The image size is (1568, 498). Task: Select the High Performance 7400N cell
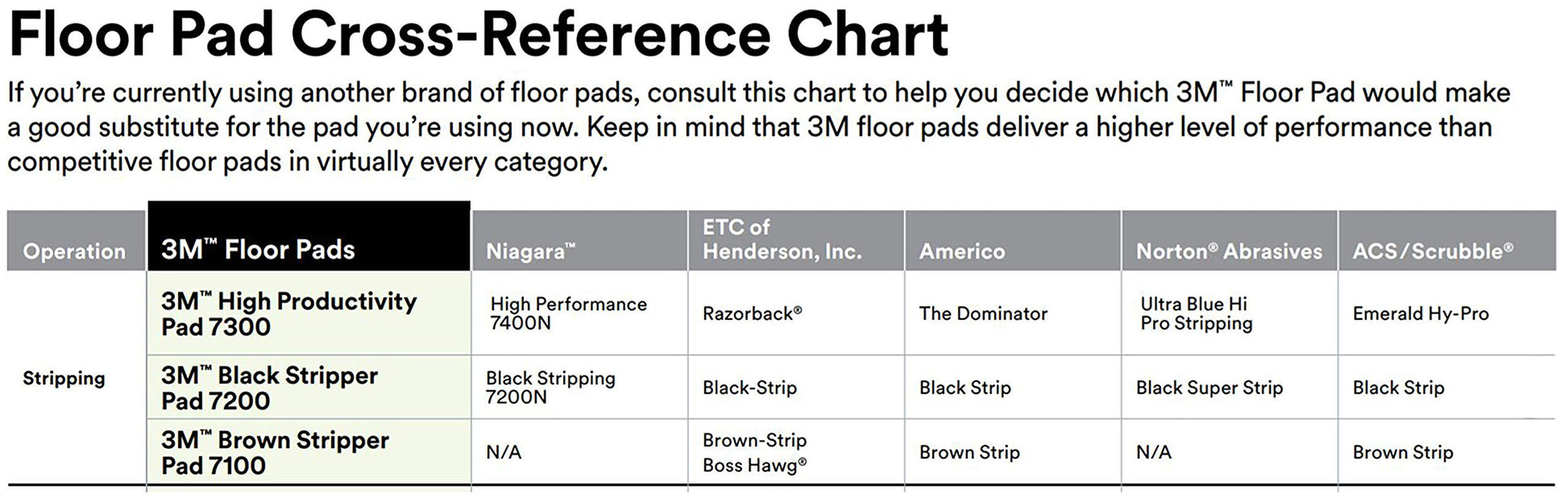point(568,313)
